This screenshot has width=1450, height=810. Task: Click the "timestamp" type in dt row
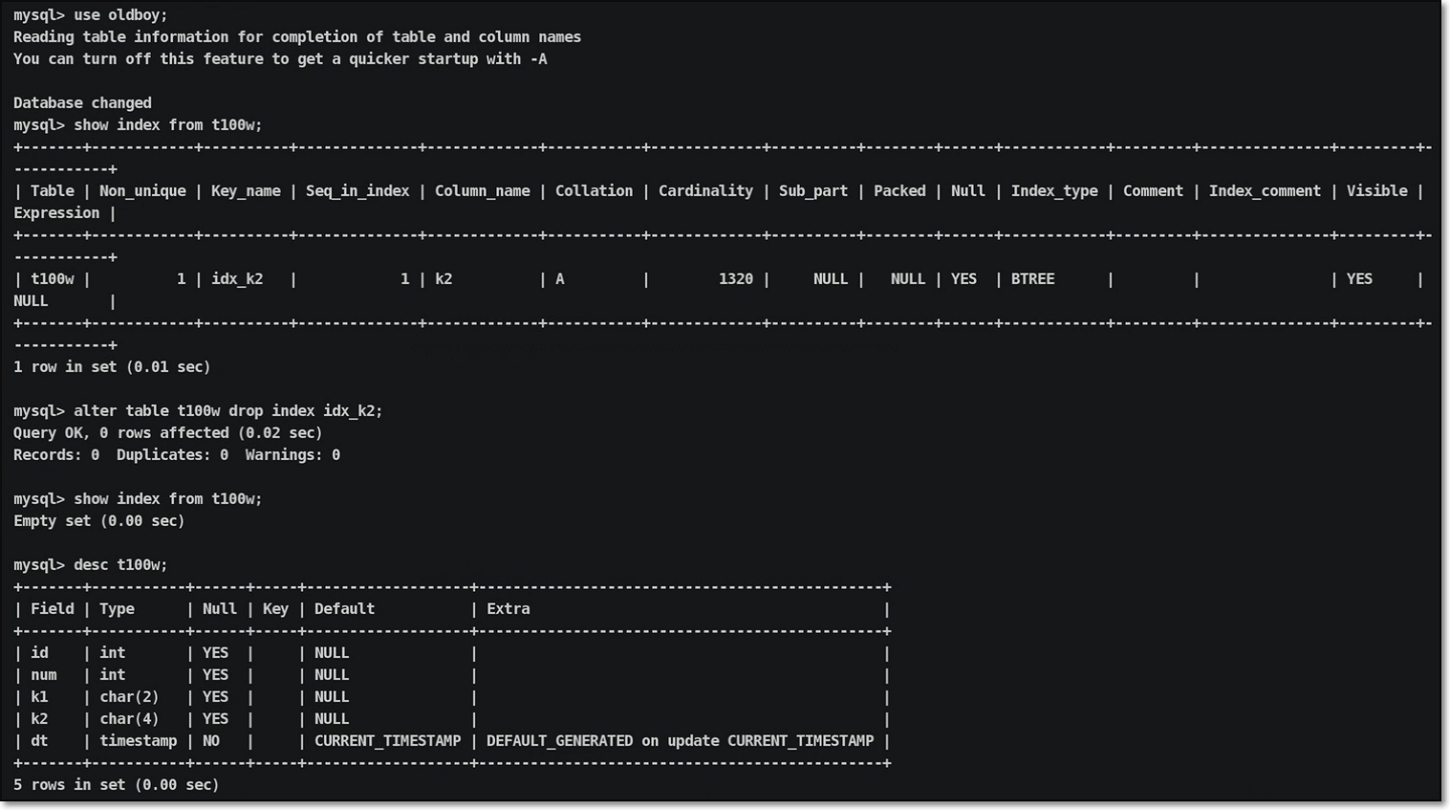[x=137, y=741]
